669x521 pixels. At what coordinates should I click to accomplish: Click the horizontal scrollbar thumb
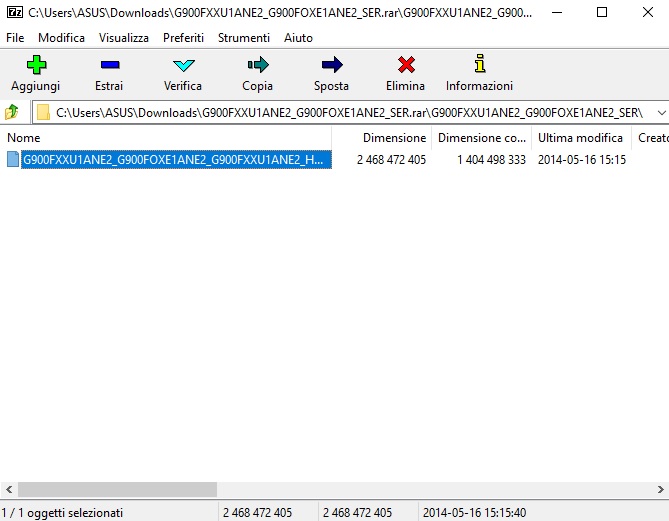117,489
